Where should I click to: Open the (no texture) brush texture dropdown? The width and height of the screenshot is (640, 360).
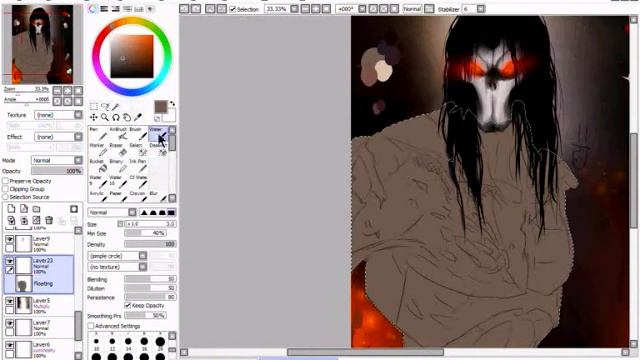tap(117, 267)
